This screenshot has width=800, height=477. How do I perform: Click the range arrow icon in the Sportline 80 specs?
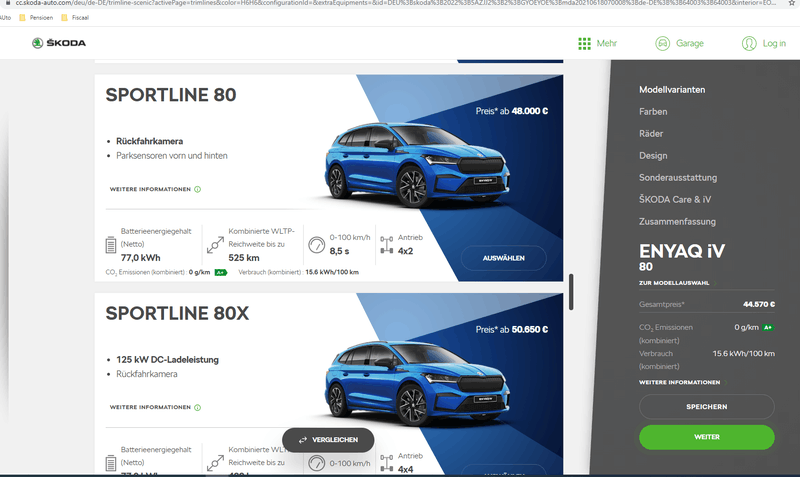coord(215,245)
